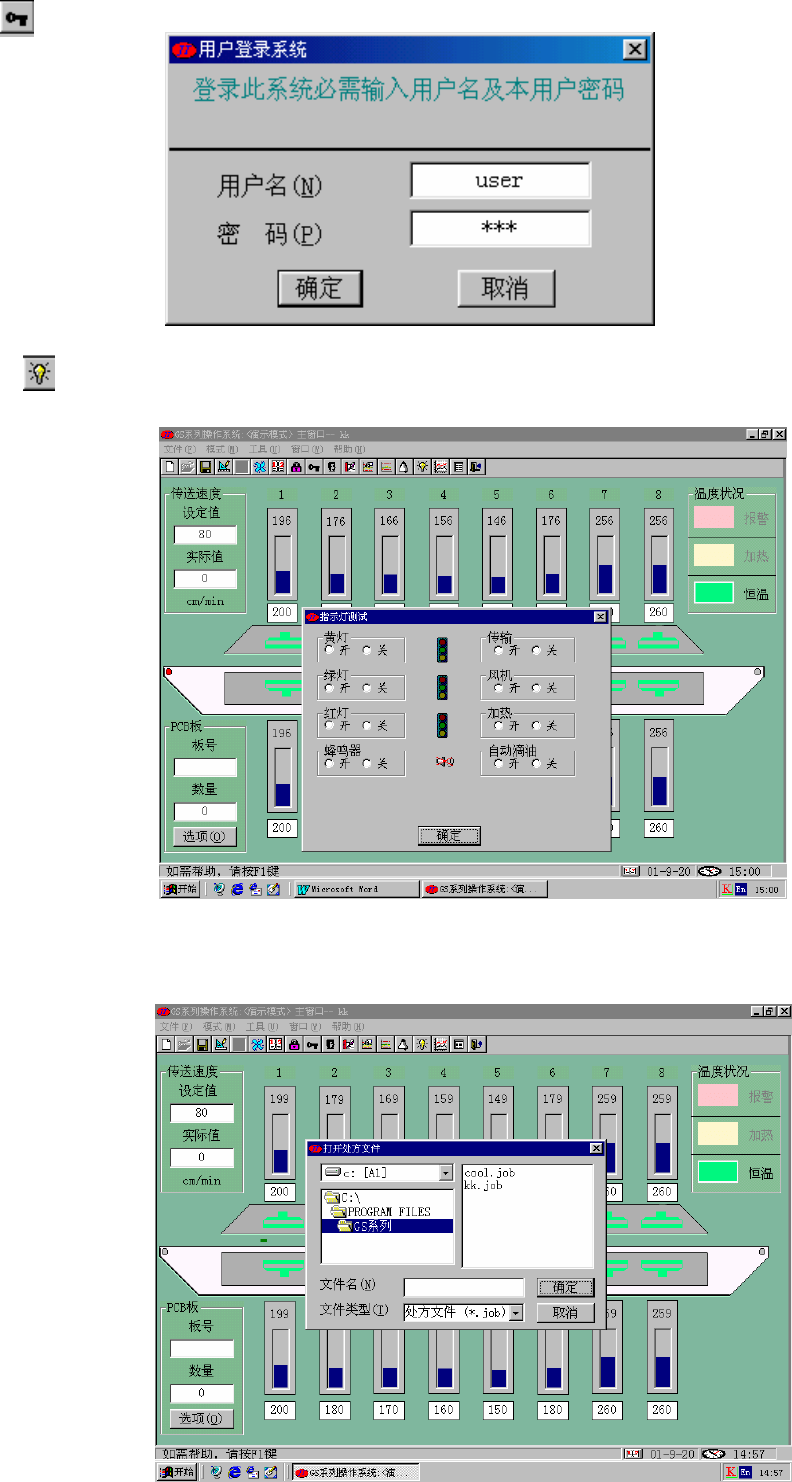
Task: Select 开 radio for 黄灯 yellow light
Action: tap(329, 650)
